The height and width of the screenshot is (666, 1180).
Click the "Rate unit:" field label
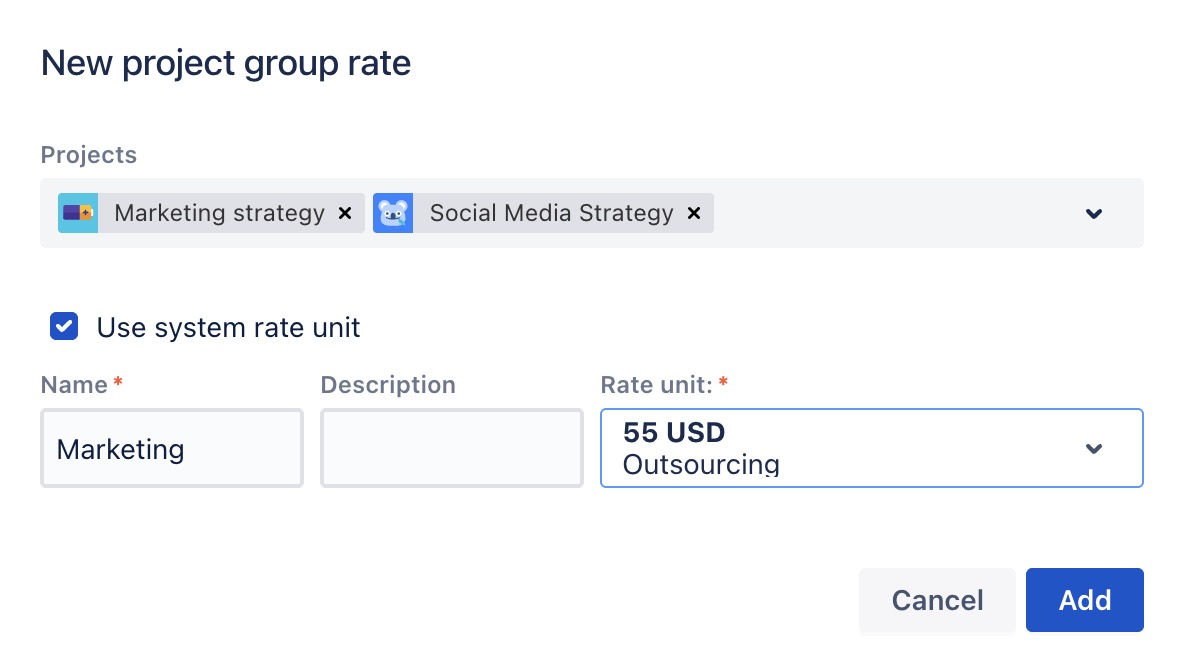[656, 385]
